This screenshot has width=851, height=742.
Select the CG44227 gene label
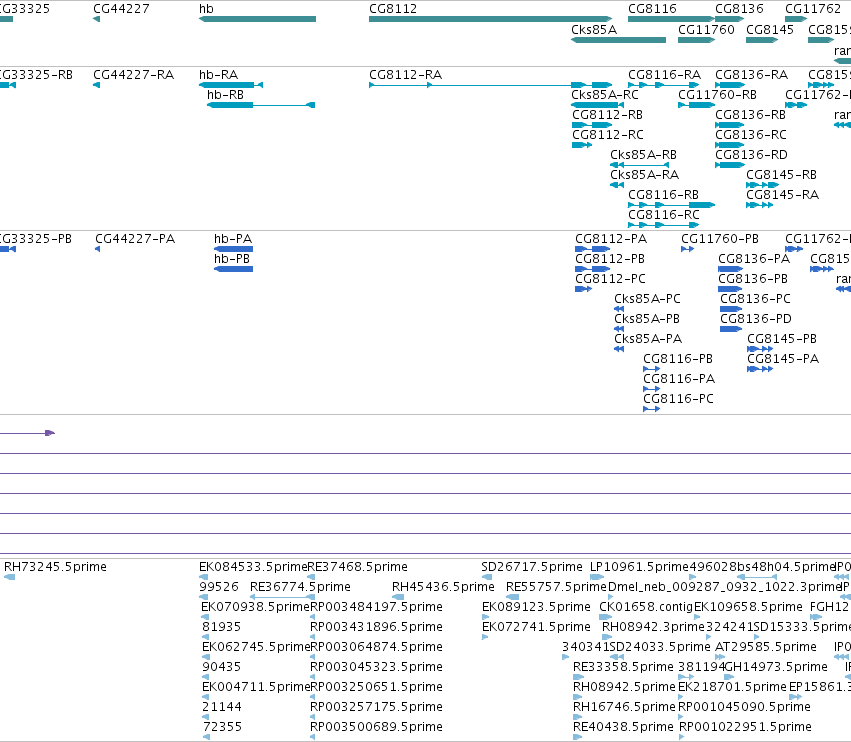tap(121, 9)
